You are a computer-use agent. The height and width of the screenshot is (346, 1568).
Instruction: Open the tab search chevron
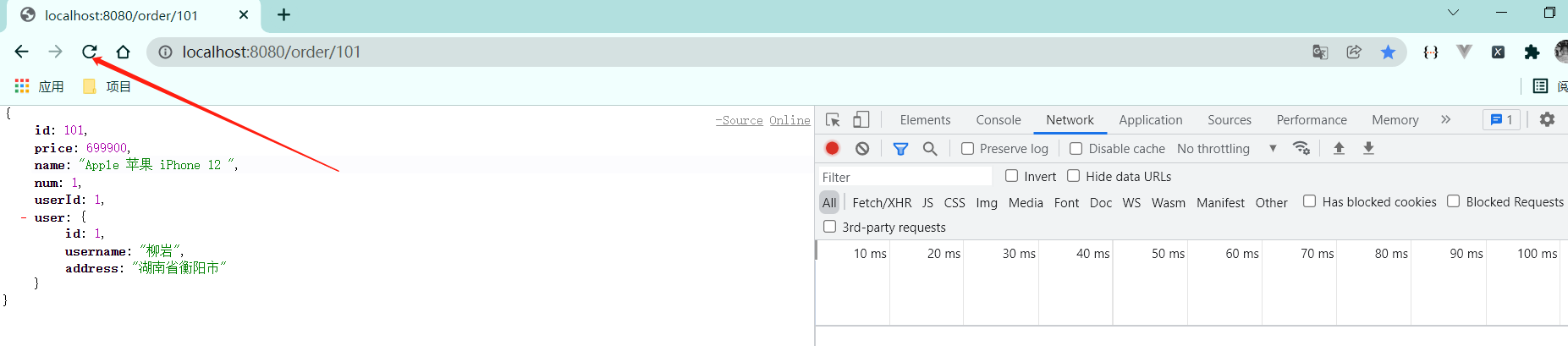(1453, 13)
